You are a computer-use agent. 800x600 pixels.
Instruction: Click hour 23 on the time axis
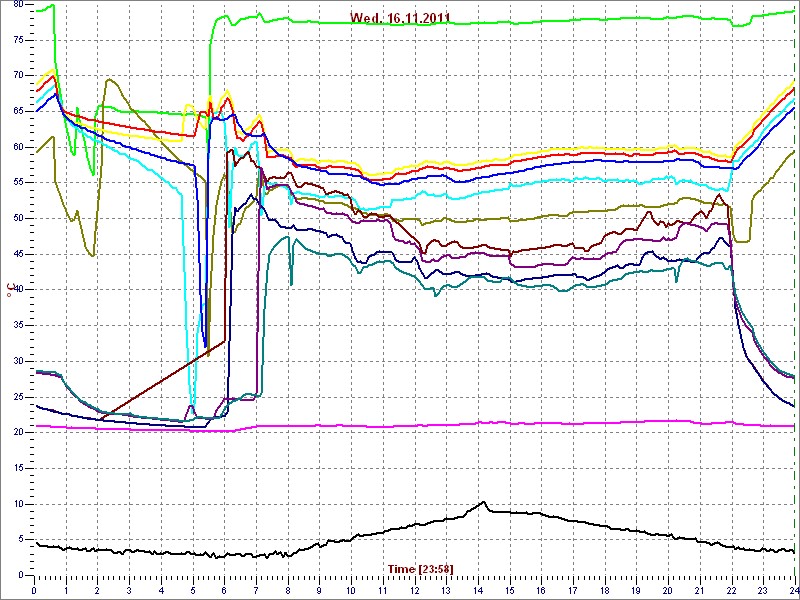point(763,589)
